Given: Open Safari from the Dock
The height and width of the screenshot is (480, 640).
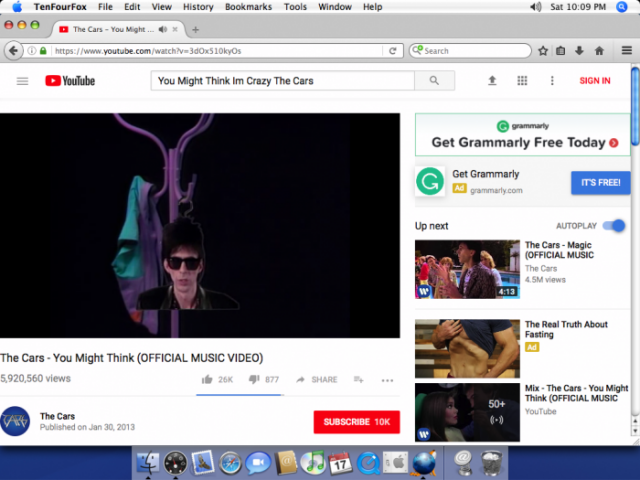Looking at the screenshot, I should (x=230, y=463).
